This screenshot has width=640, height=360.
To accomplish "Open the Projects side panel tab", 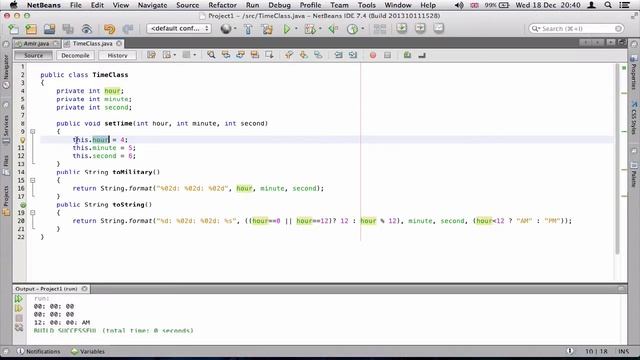I will coord(6,200).
